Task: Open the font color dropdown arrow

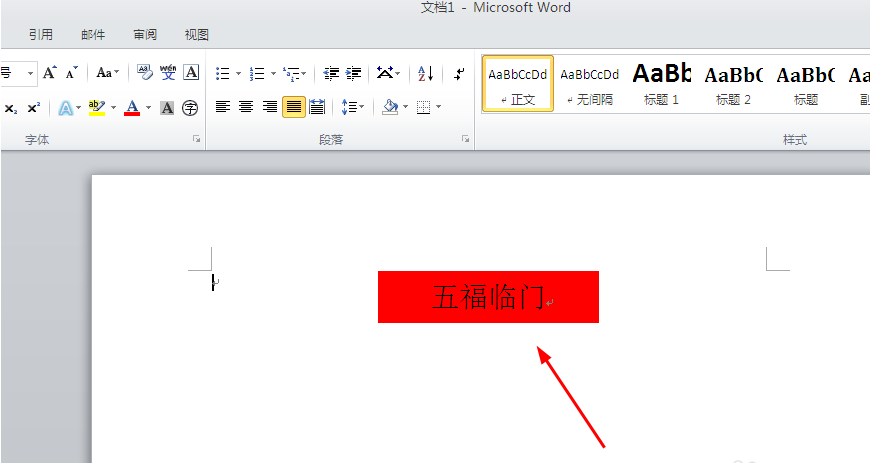Action: tap(148, 108)
